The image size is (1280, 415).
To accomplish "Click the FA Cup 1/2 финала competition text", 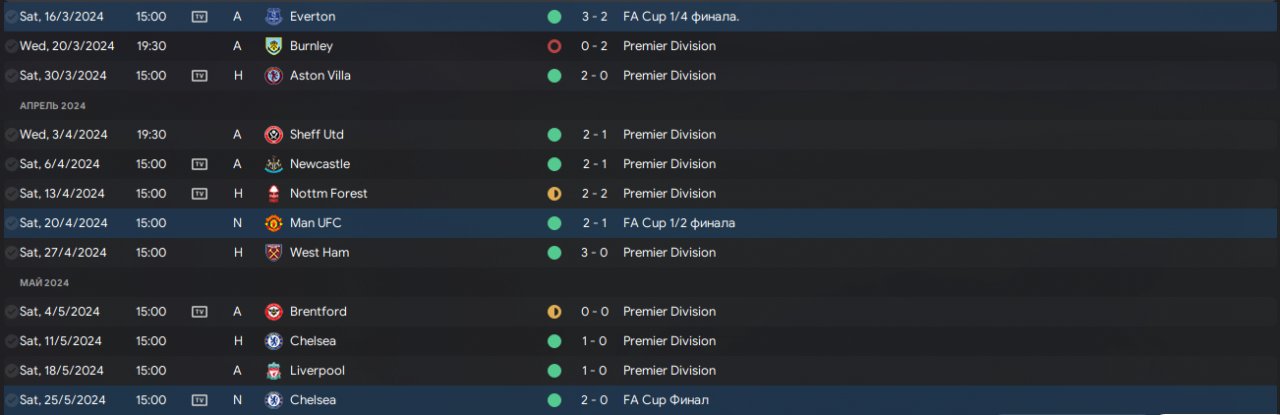I will (x=678, y=223).
